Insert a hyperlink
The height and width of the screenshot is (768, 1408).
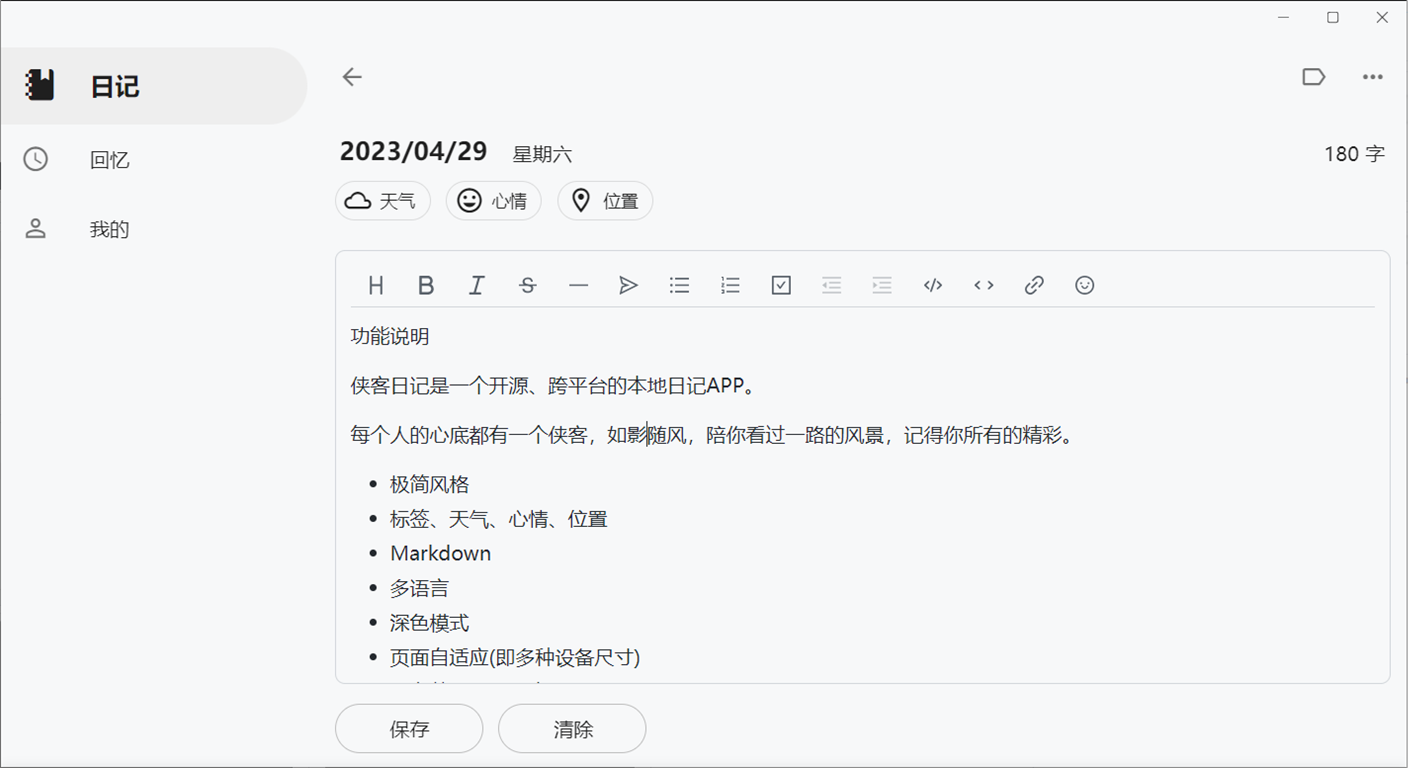(x=1034, y=285)
